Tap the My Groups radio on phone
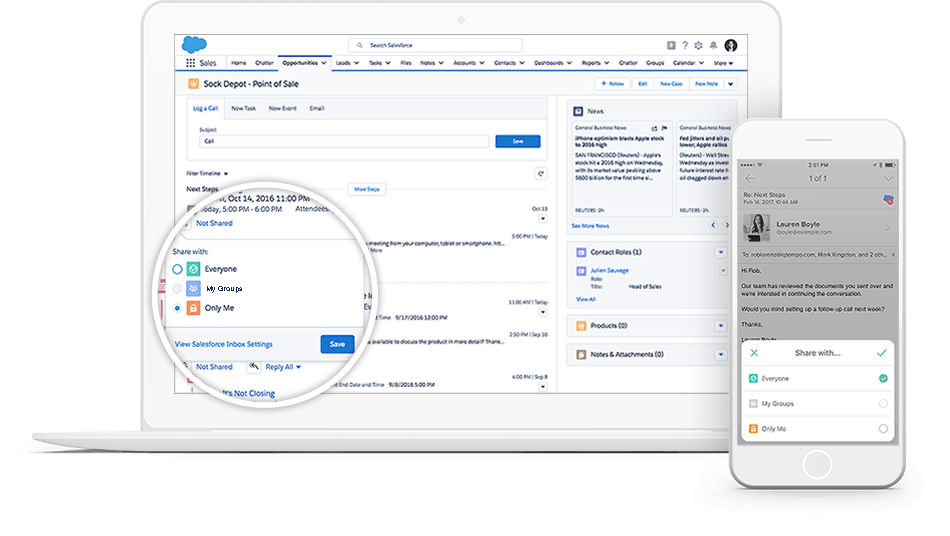This screenshot has height=536, width=950. click(883, 403)
